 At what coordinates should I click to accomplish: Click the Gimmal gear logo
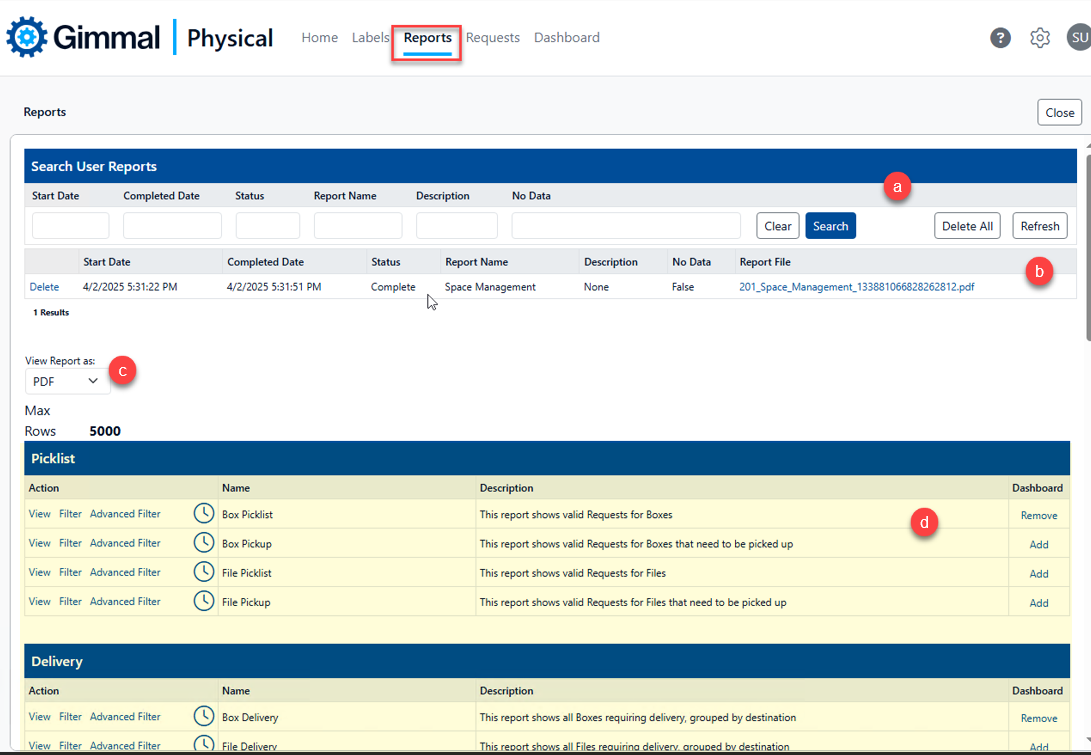[x=27, y=38]
